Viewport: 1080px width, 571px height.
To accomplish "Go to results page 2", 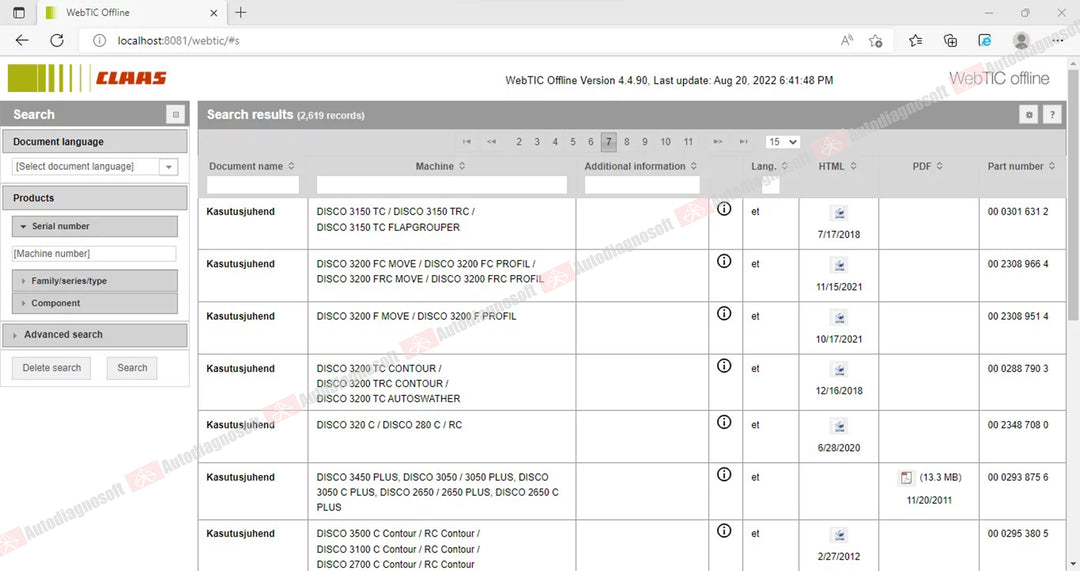I will pyautogui.click(x=519, y=142).
